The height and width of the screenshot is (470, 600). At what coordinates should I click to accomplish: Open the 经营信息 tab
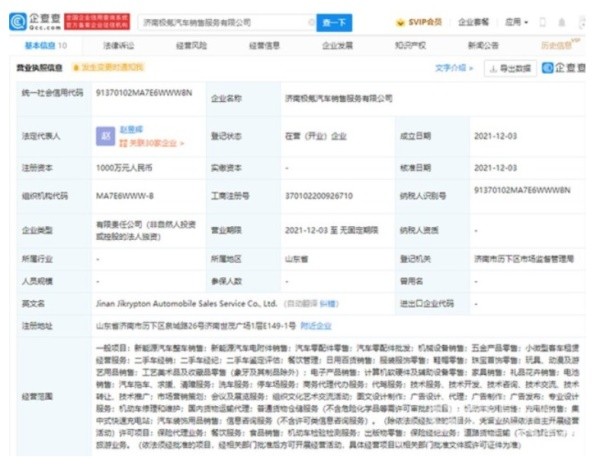pyautogui.click(x=264, y=46)
